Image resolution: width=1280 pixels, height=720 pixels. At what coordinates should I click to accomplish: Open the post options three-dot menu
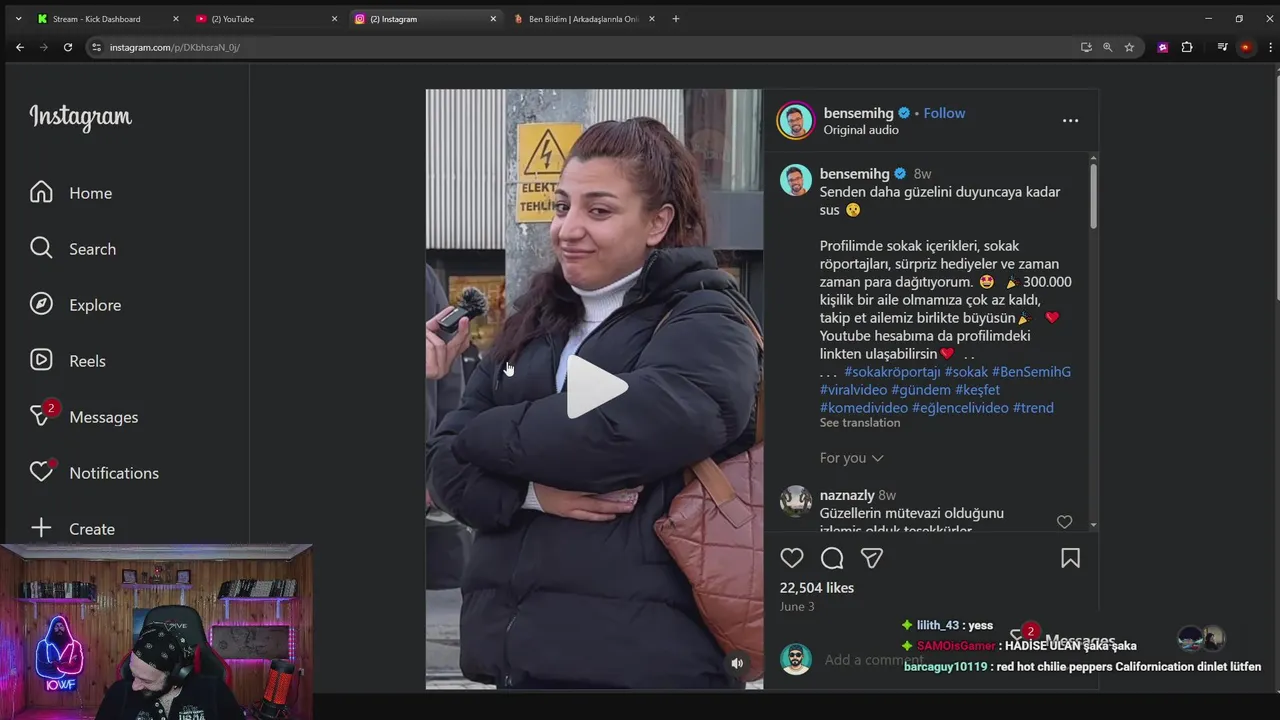click(x=1070, y=121)
